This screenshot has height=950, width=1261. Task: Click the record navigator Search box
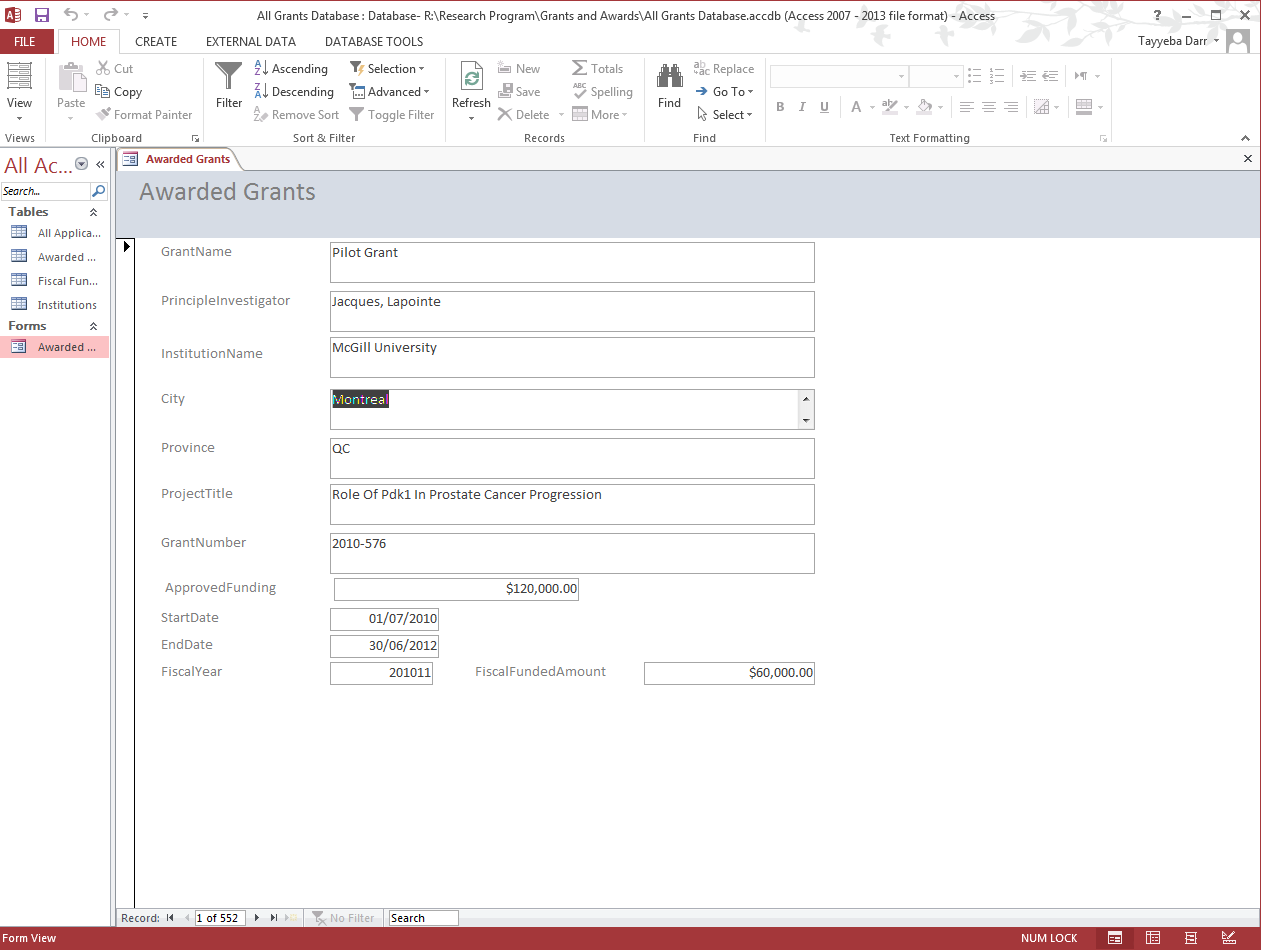(423, 918)
